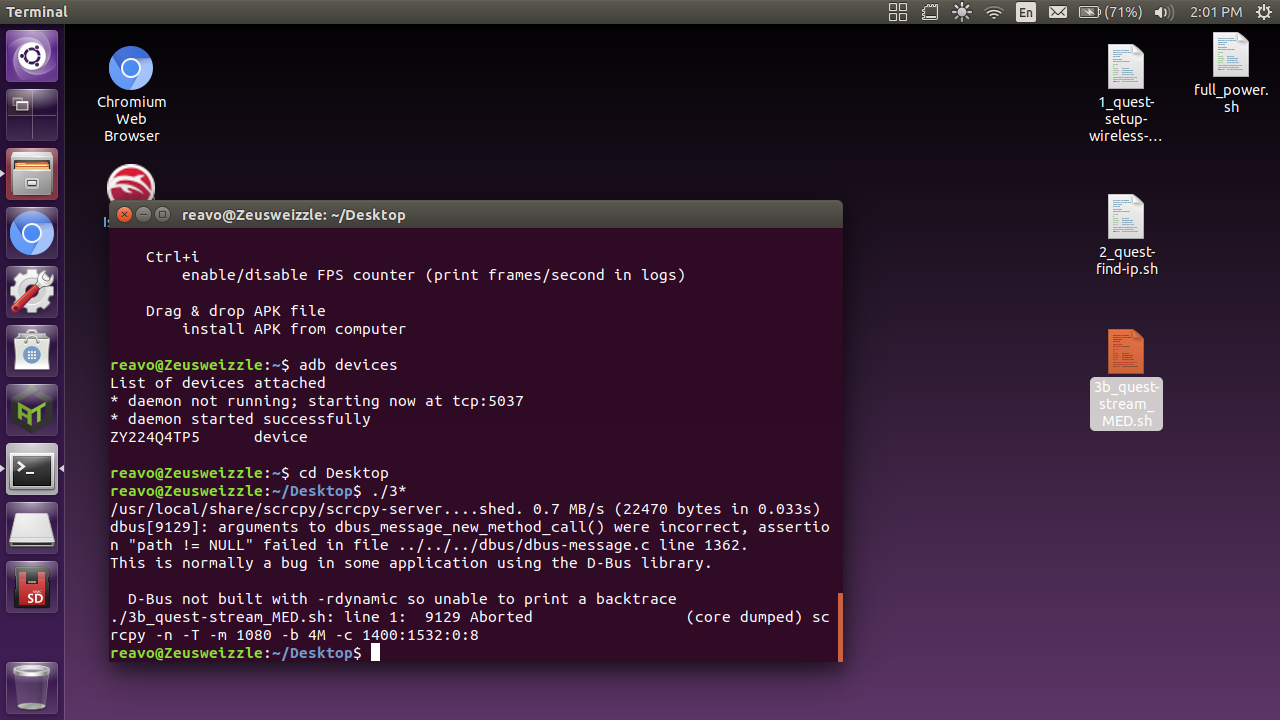Launch the green M application from the launcher
The height and width of the screenshot is (720, 1280).
pos(31,410)
